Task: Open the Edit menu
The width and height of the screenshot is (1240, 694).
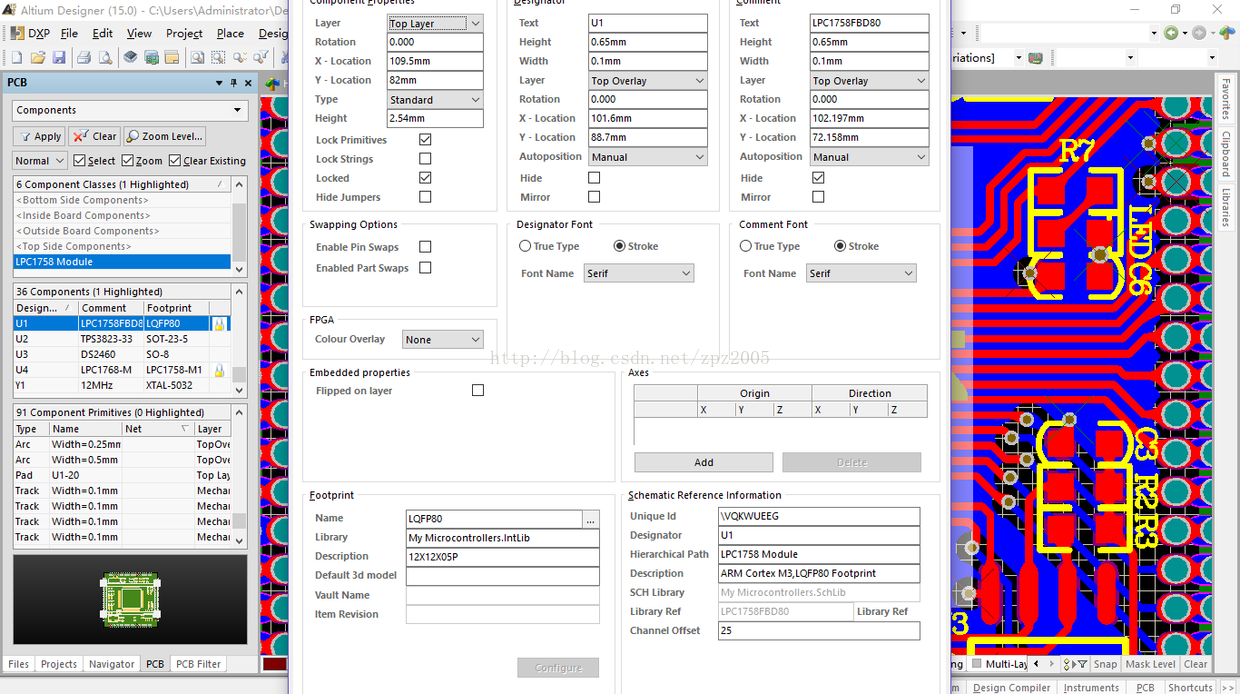Action: coord(102,33)
